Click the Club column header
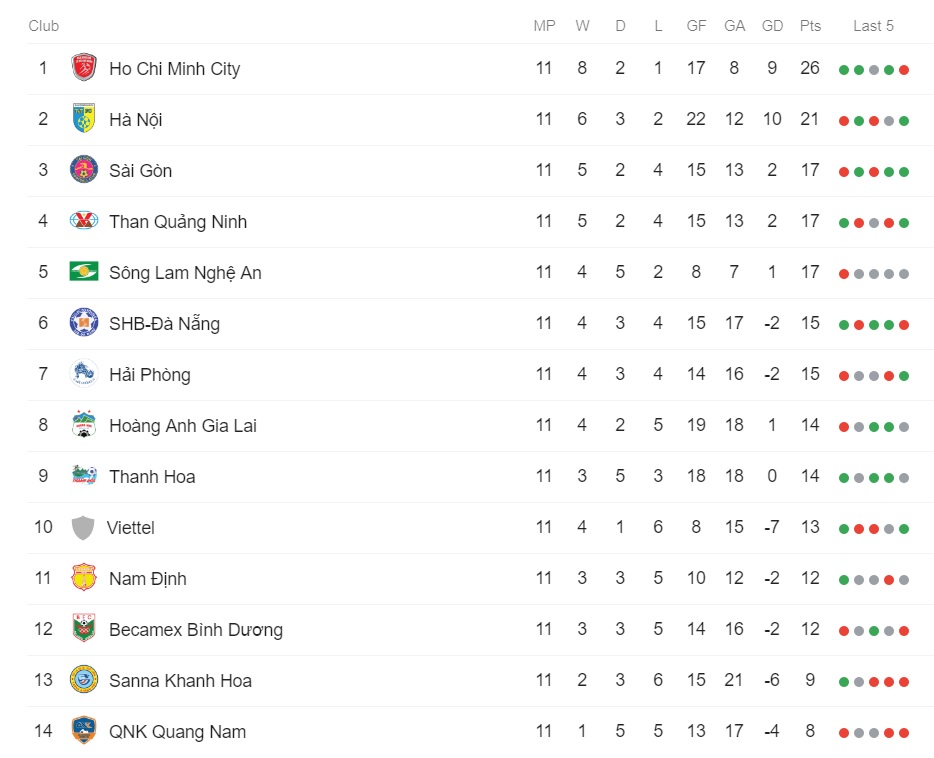934x758 pixels. 43,26
